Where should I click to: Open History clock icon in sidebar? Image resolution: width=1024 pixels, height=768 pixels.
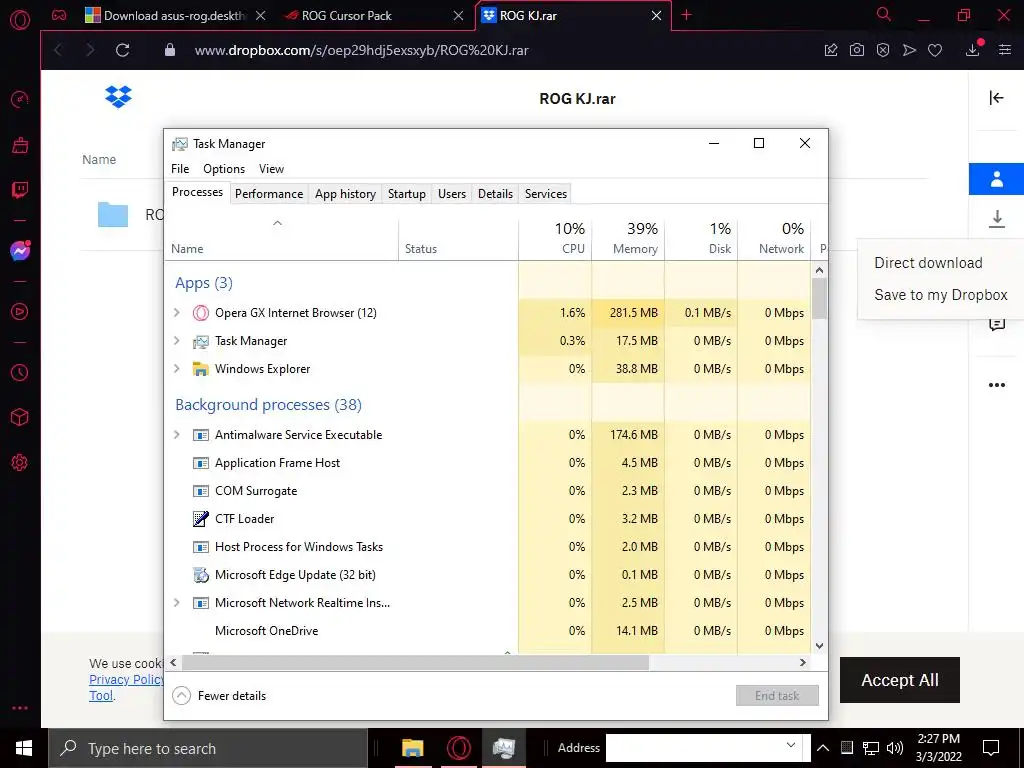[20, 372]
